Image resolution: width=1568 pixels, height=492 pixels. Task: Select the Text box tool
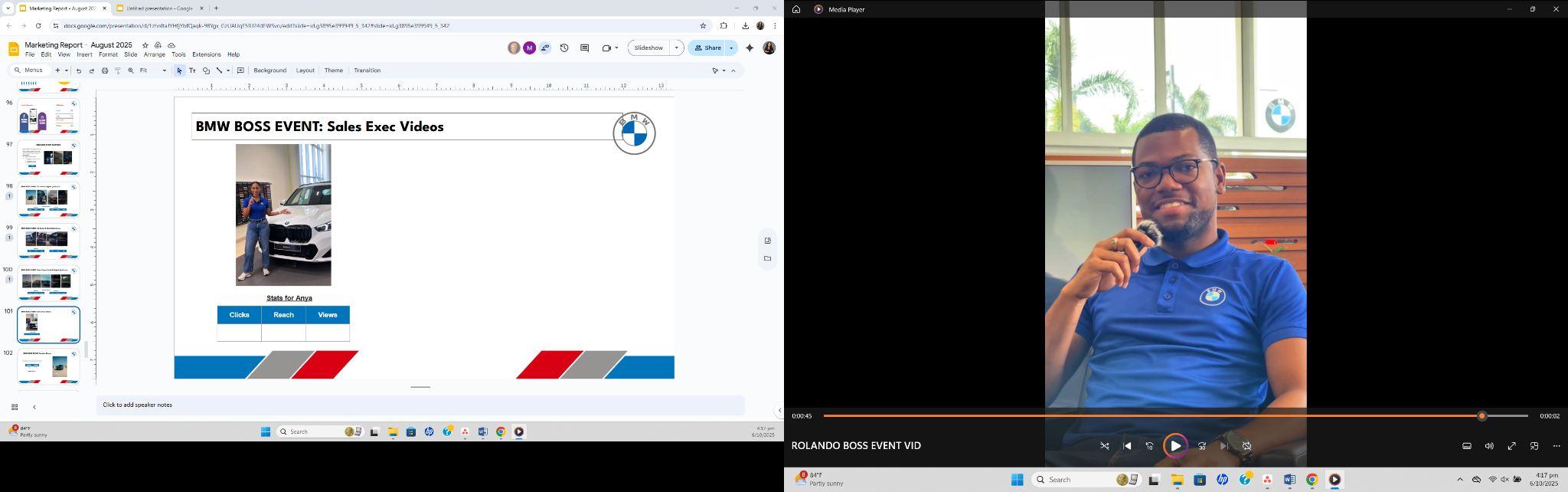coord(192,71)
